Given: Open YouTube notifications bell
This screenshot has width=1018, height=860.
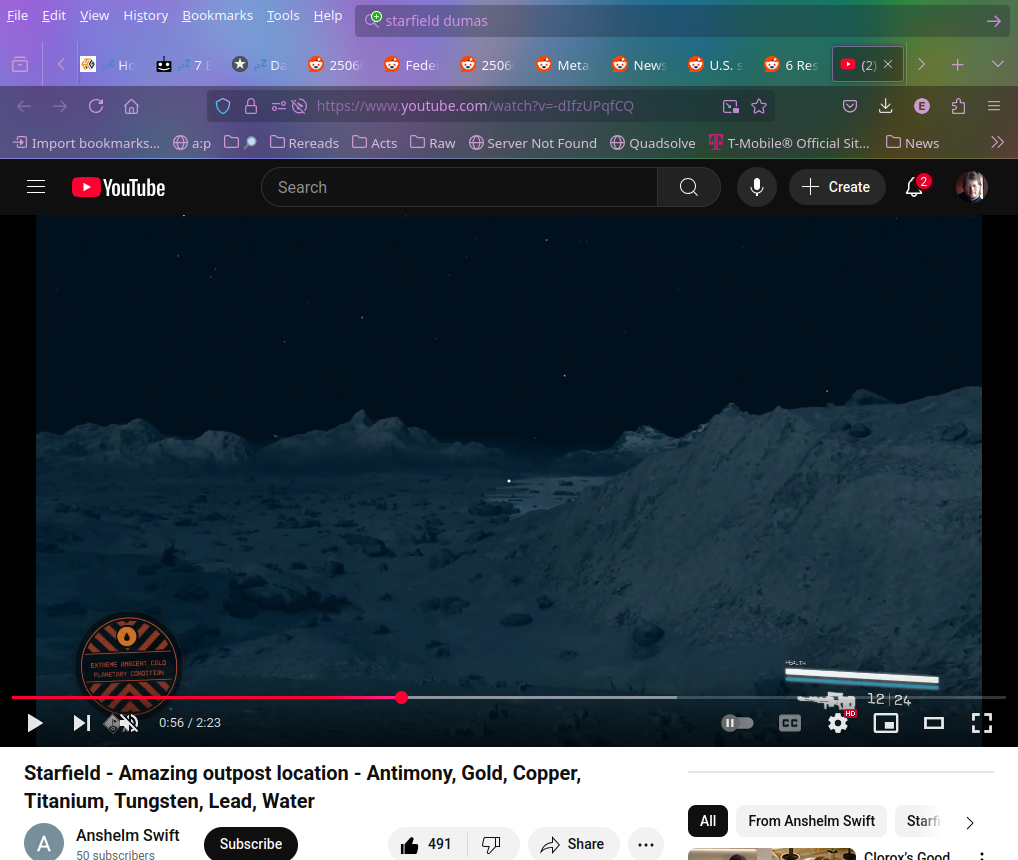Looking at the screenshot, I should (x=914, y=187).
